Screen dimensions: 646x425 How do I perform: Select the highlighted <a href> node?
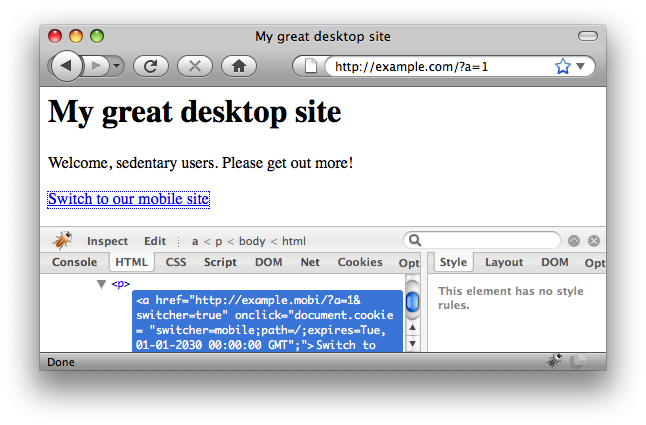tap(267, 321)
